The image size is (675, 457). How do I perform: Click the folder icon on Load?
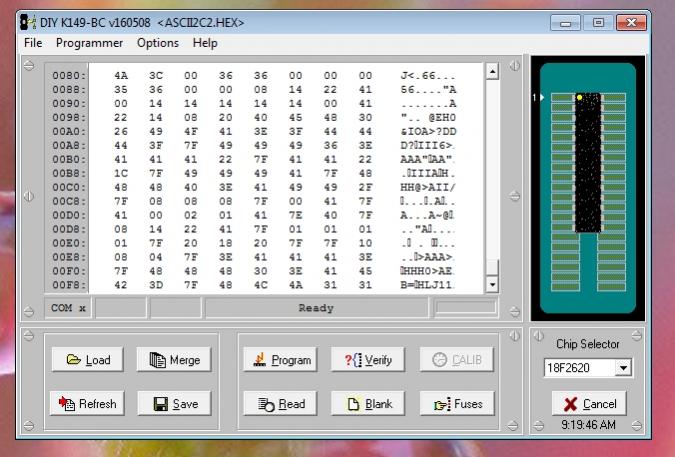coord(74,359)
